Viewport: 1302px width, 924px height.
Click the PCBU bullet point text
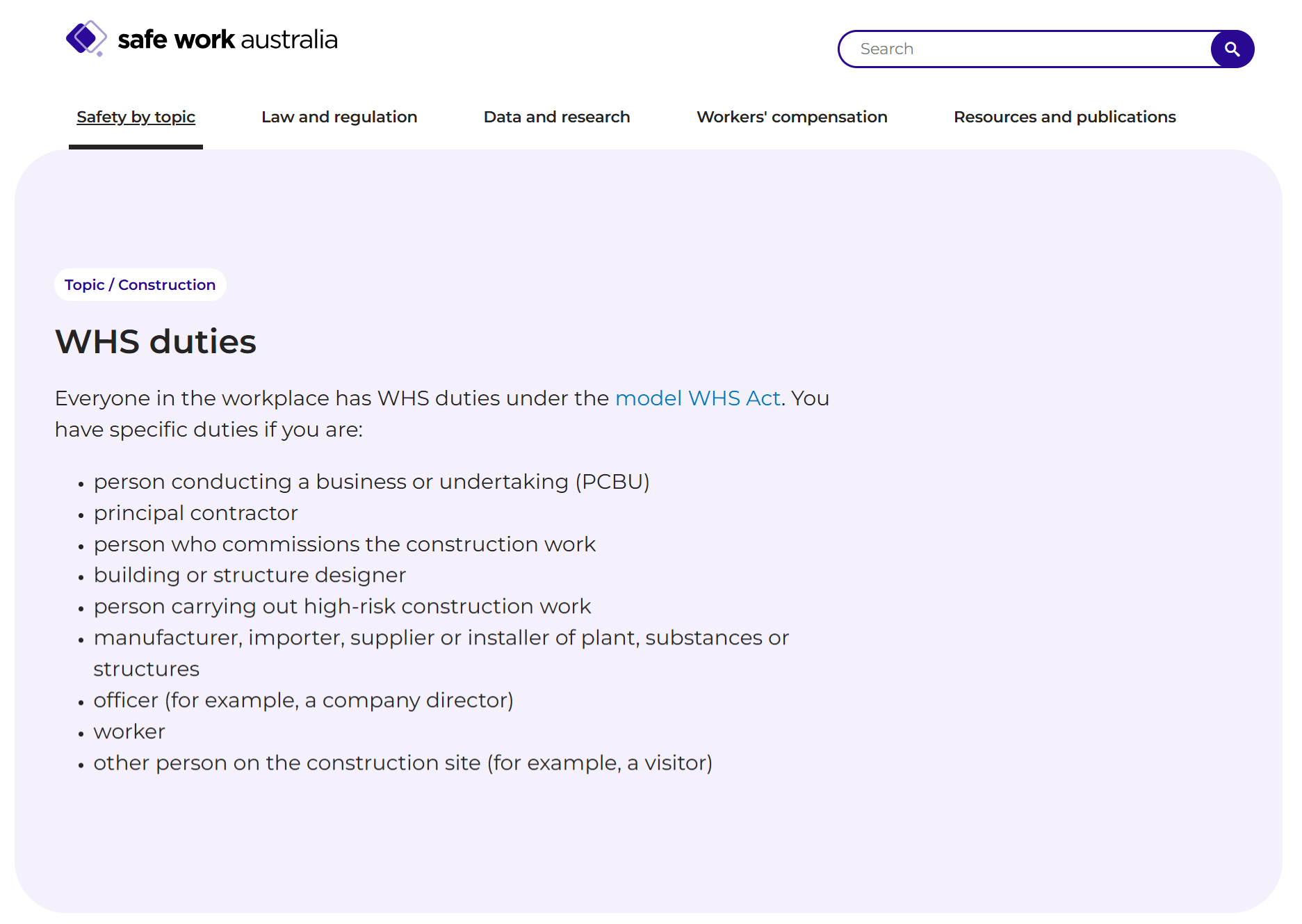[x=371, y=482]
